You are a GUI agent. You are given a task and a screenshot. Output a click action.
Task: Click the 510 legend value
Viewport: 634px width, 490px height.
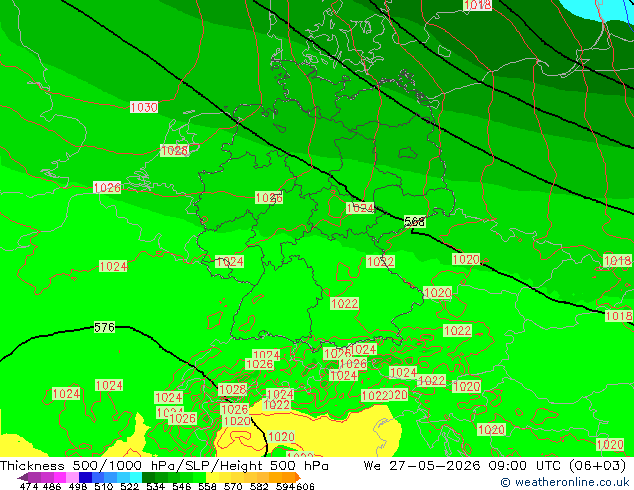(x=104, y=486)
